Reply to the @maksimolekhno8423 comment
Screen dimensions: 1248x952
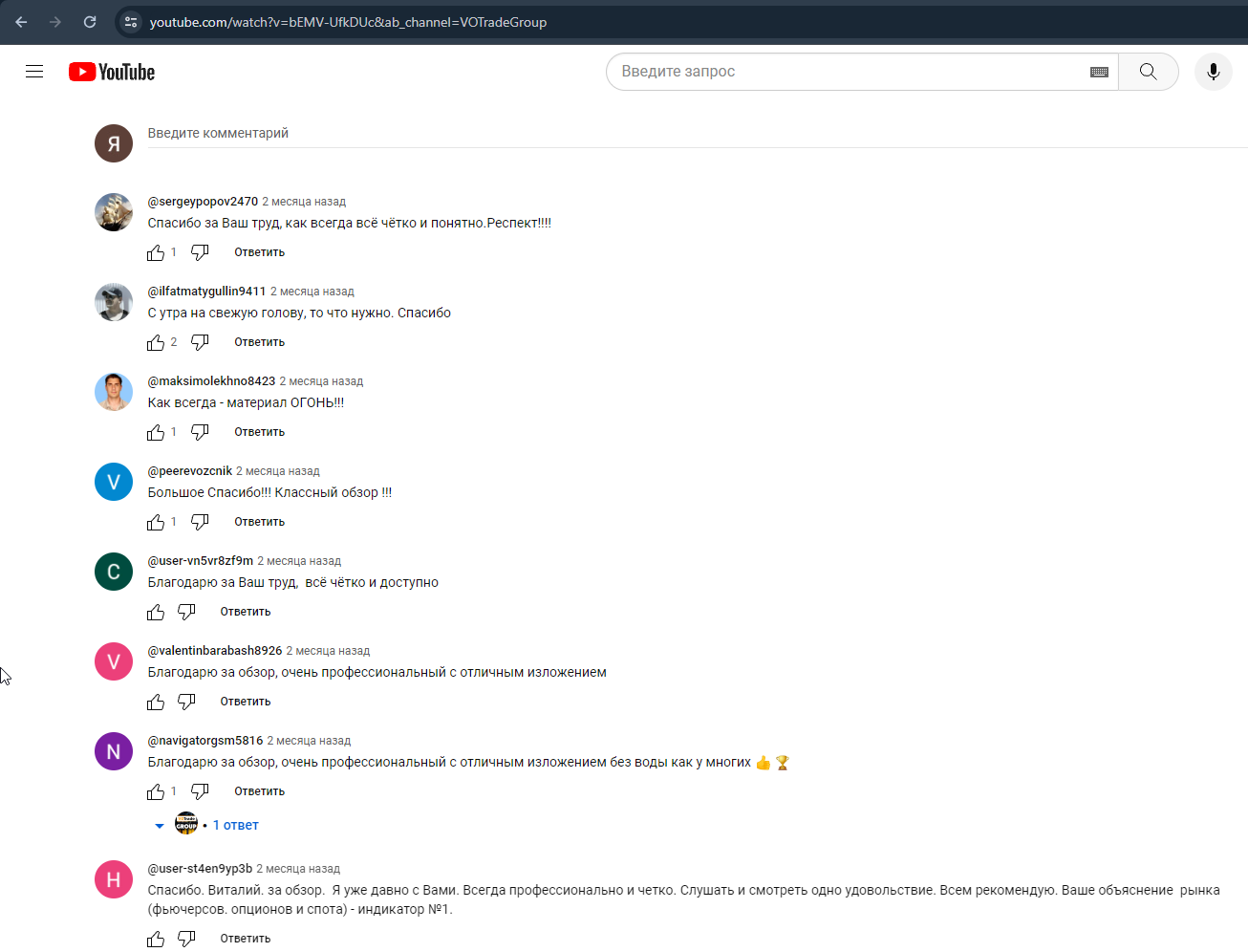(260, 432)
